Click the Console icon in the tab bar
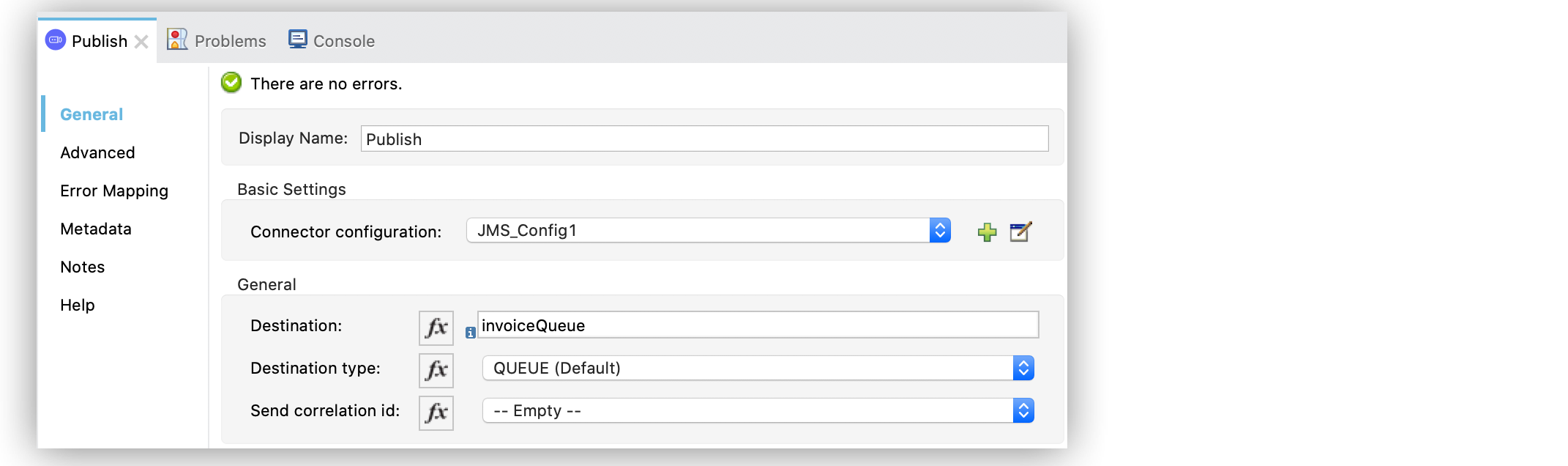This screenshot has height=466, width=1568. [x=297, y=38]
